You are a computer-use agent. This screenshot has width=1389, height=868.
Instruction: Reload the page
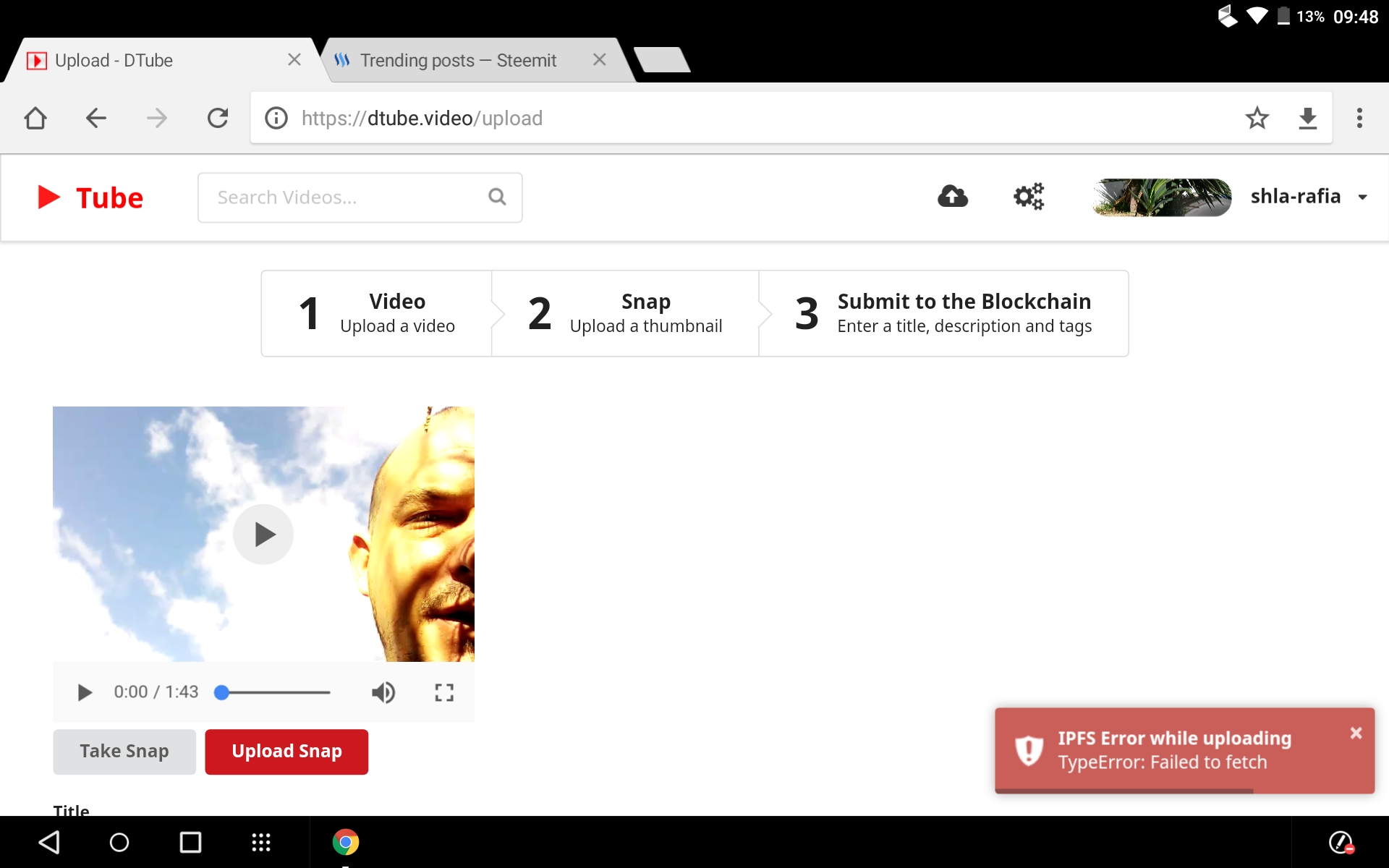point(218,118)
